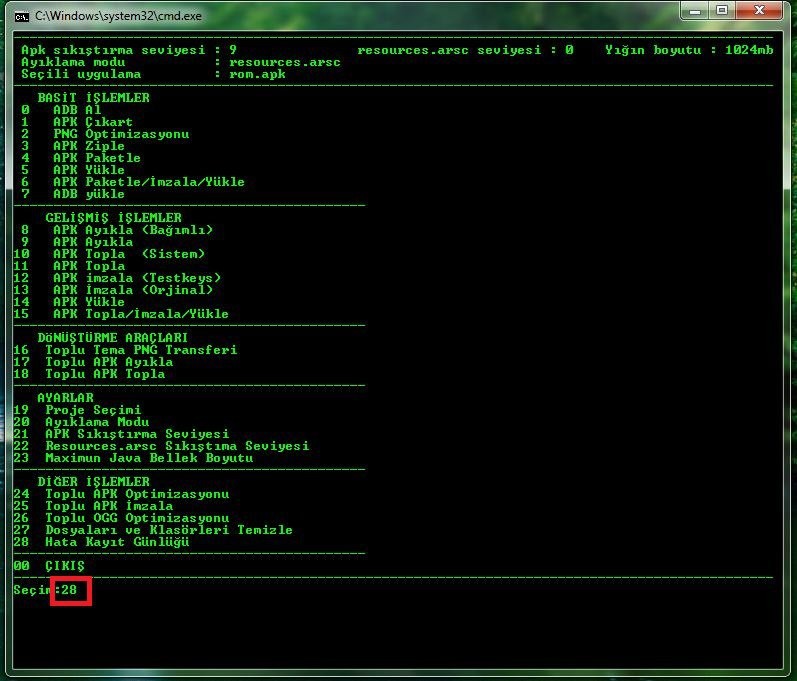This screenshot has width=797, height=681.
Task: Select '18 Toplu APK Topla' entry
Action: coord(89,374)
